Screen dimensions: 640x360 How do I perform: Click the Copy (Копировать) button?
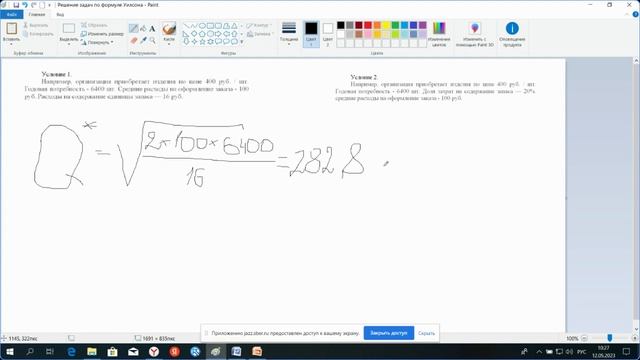coord(38,34)
